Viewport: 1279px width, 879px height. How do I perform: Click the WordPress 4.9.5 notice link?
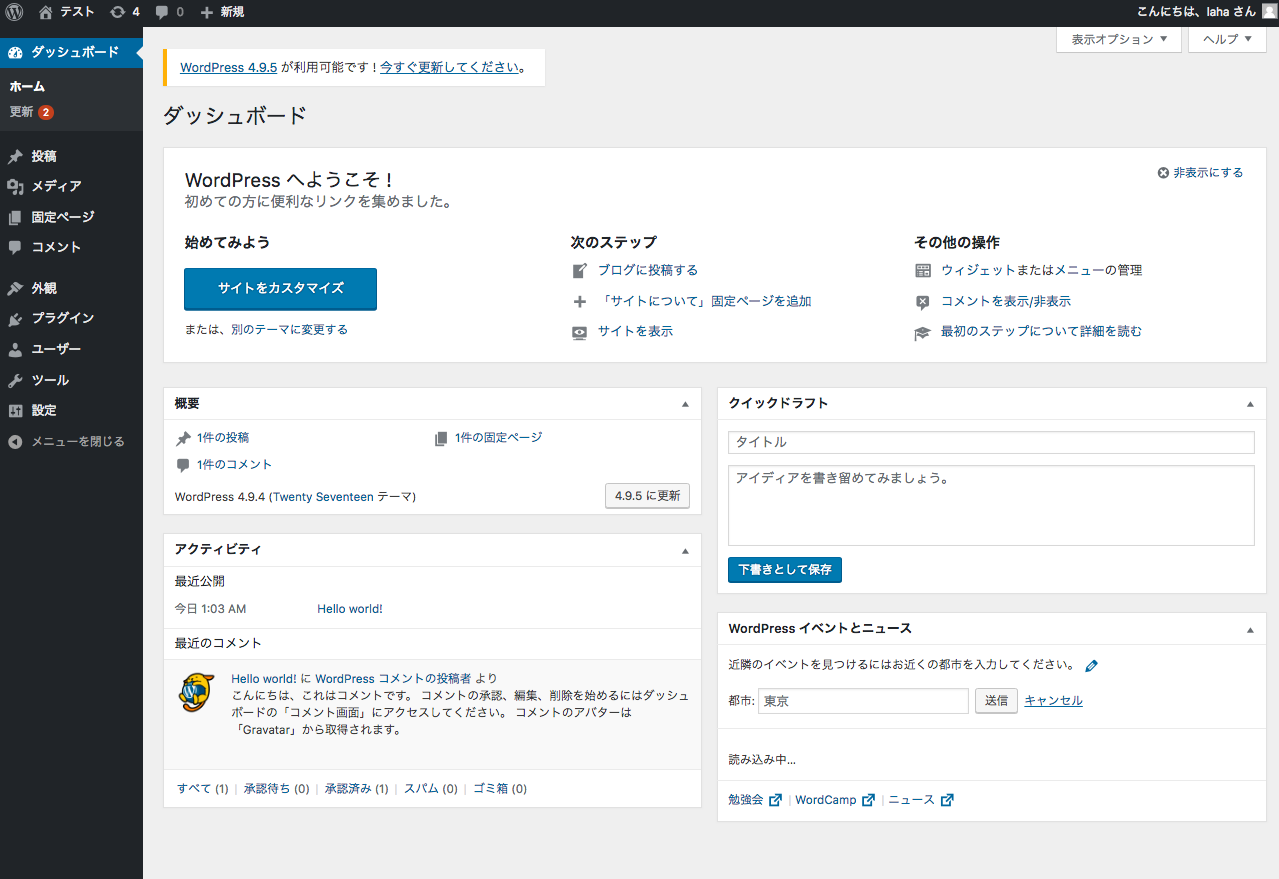(x=228, y=68)
